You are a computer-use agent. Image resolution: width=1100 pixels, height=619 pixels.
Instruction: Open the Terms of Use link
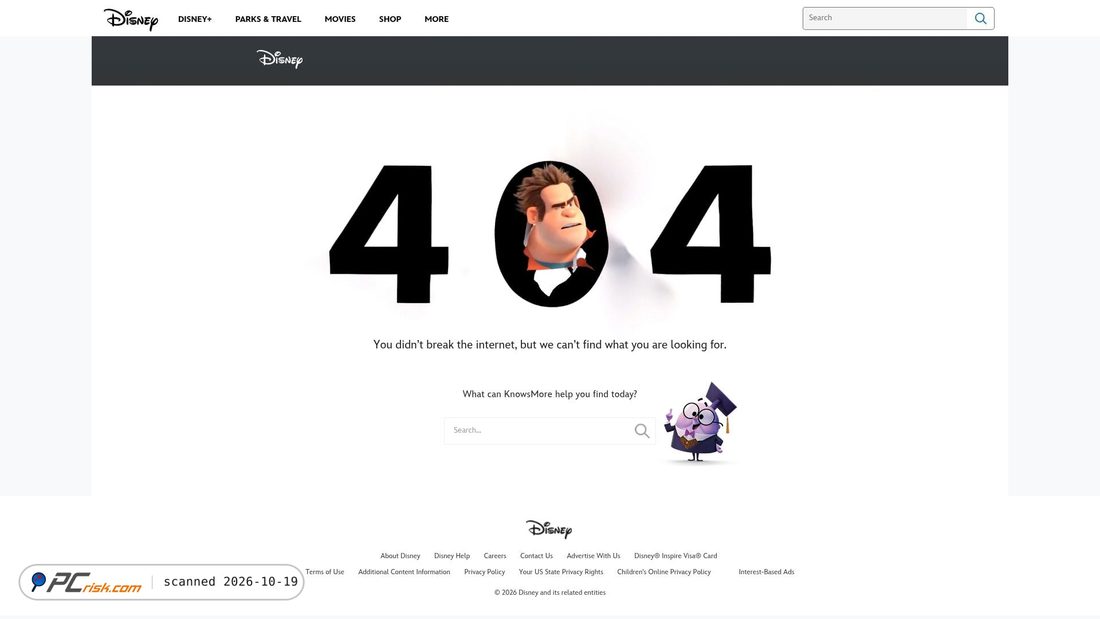(x=325, y=572)
